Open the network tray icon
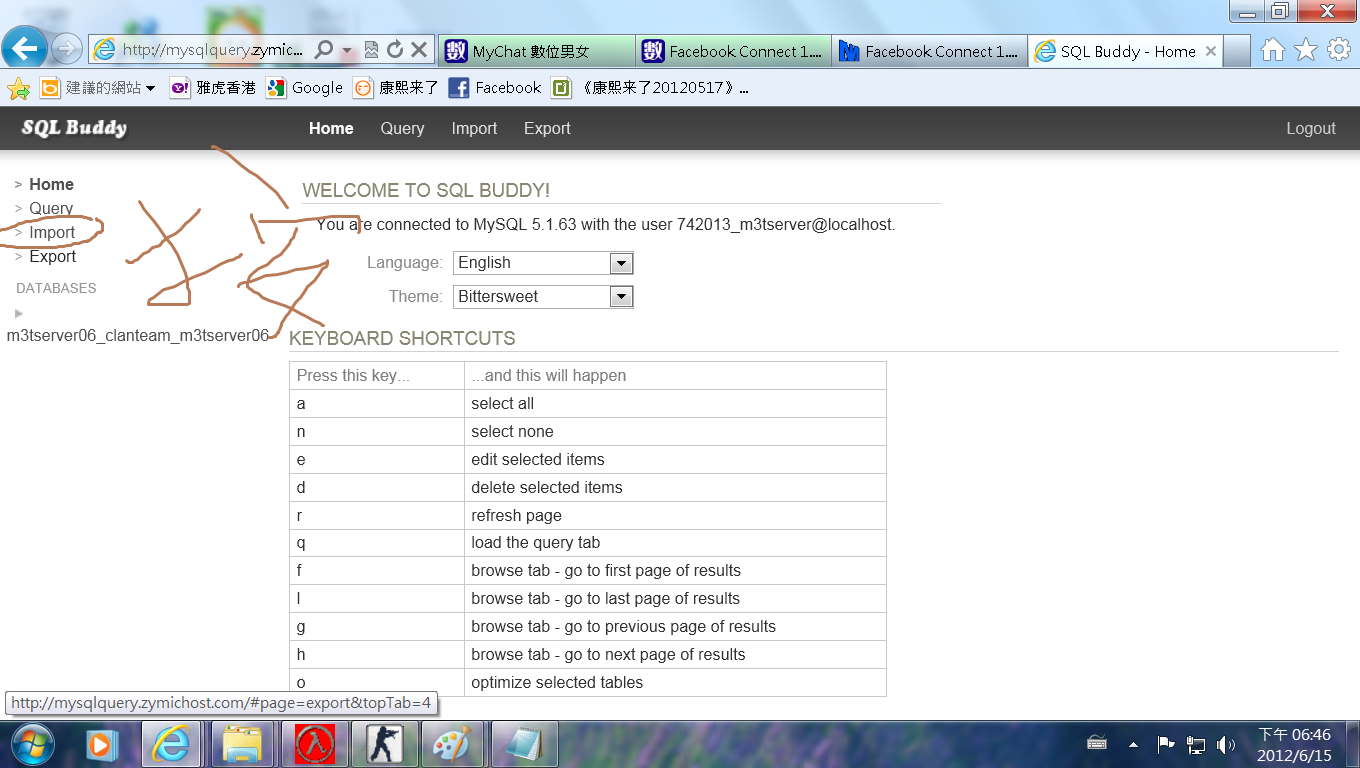This screenshot has height=768, width=1360. click(1196, 744)
